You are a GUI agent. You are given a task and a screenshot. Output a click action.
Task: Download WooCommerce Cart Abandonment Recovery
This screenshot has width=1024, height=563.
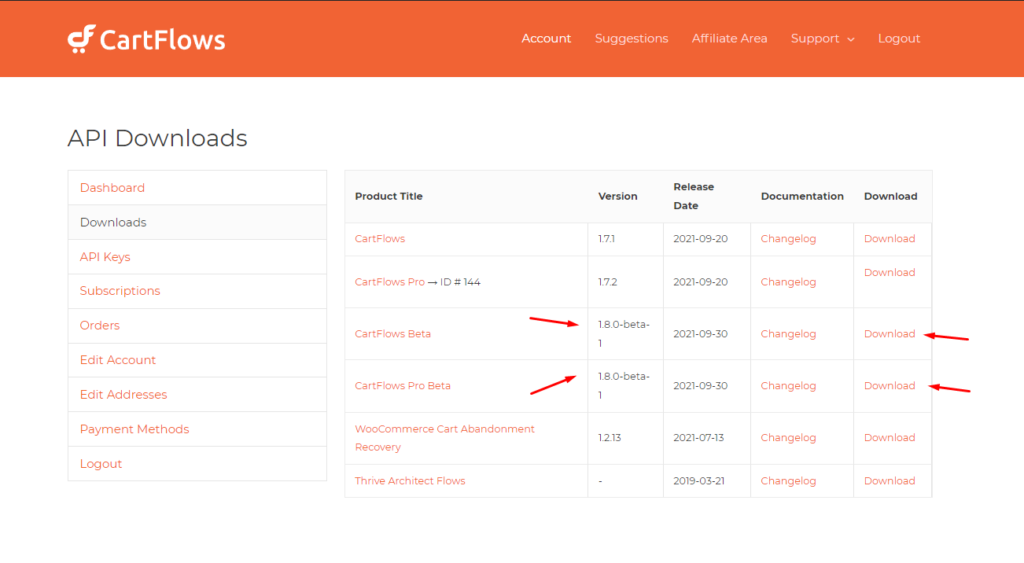889,438
